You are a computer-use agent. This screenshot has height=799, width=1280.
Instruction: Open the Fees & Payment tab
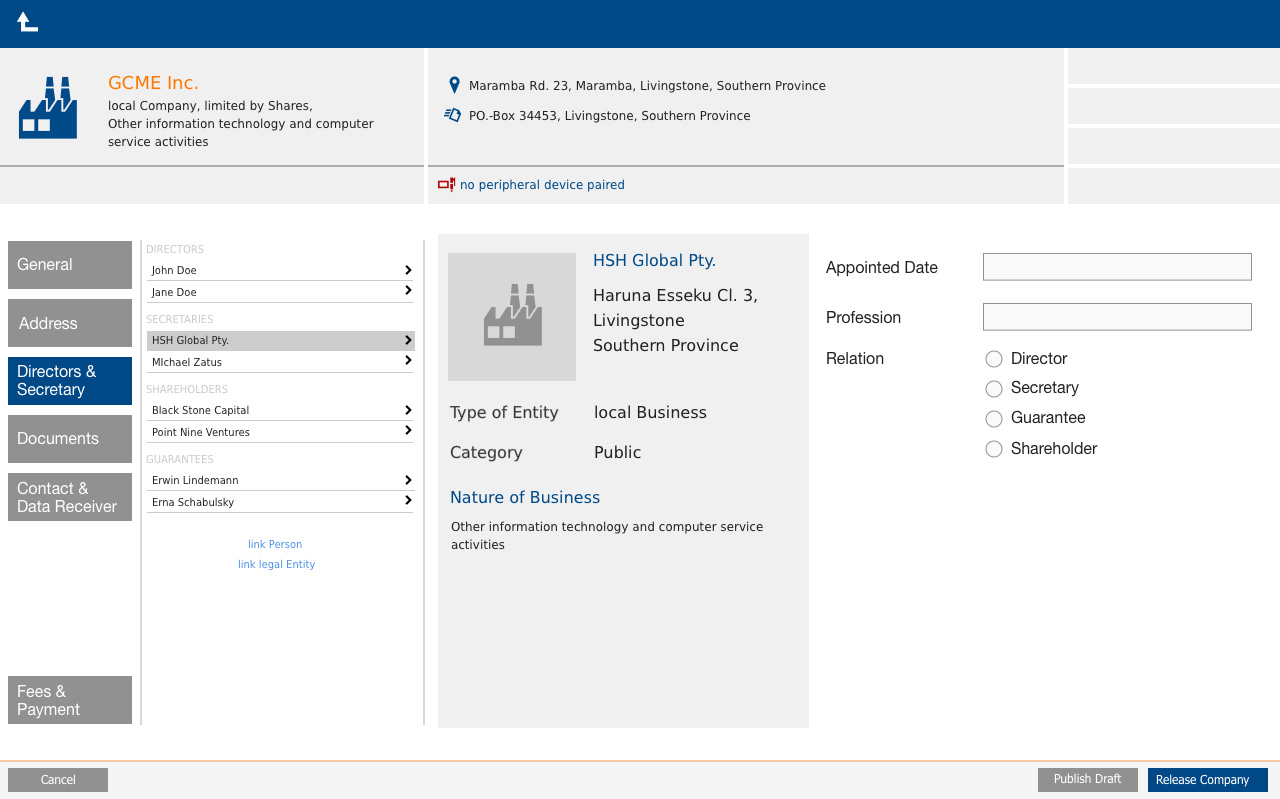(70, 700)
